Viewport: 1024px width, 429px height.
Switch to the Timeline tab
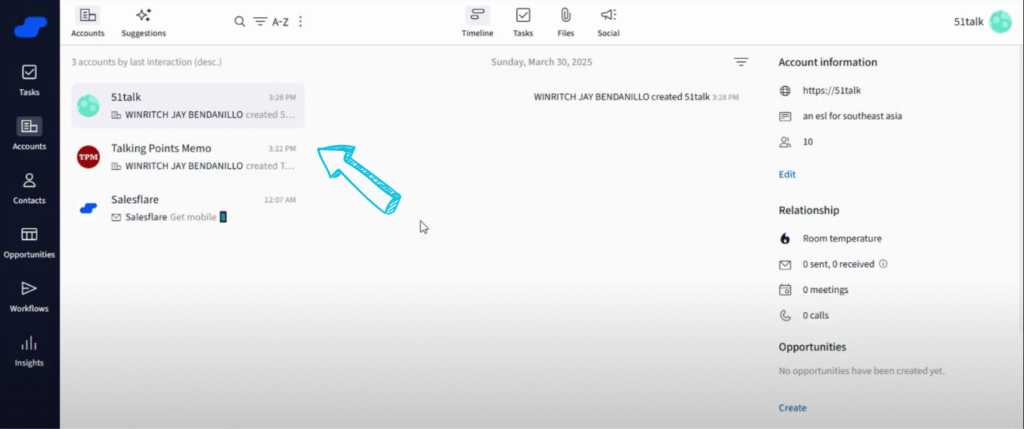click(477, 21)
